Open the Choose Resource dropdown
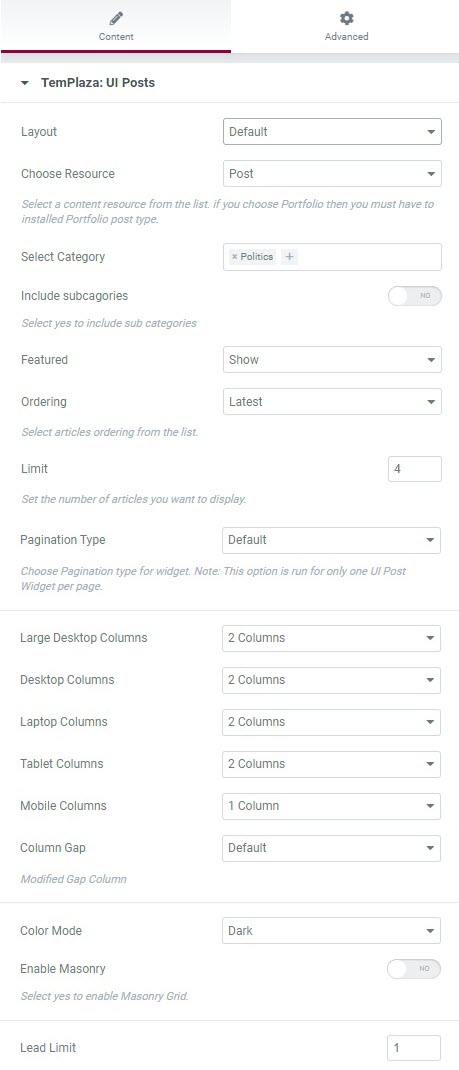The image size is (459, 1070). 332,173
